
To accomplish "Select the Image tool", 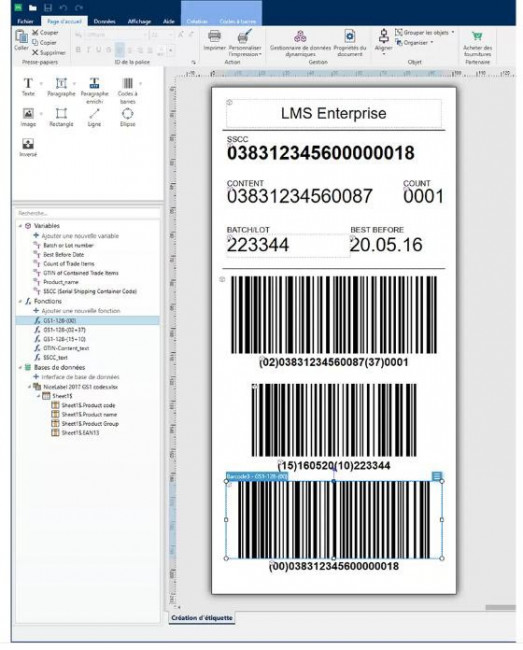I will click(28, 117).
